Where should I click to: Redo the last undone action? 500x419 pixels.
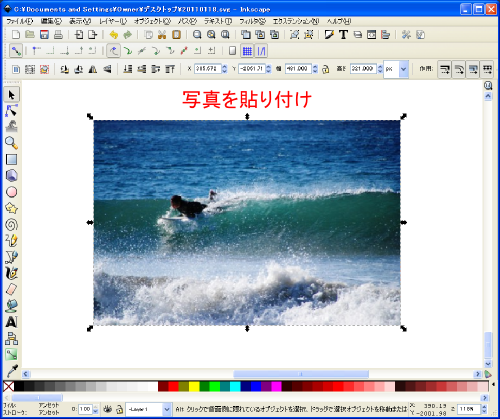point(128,34)
